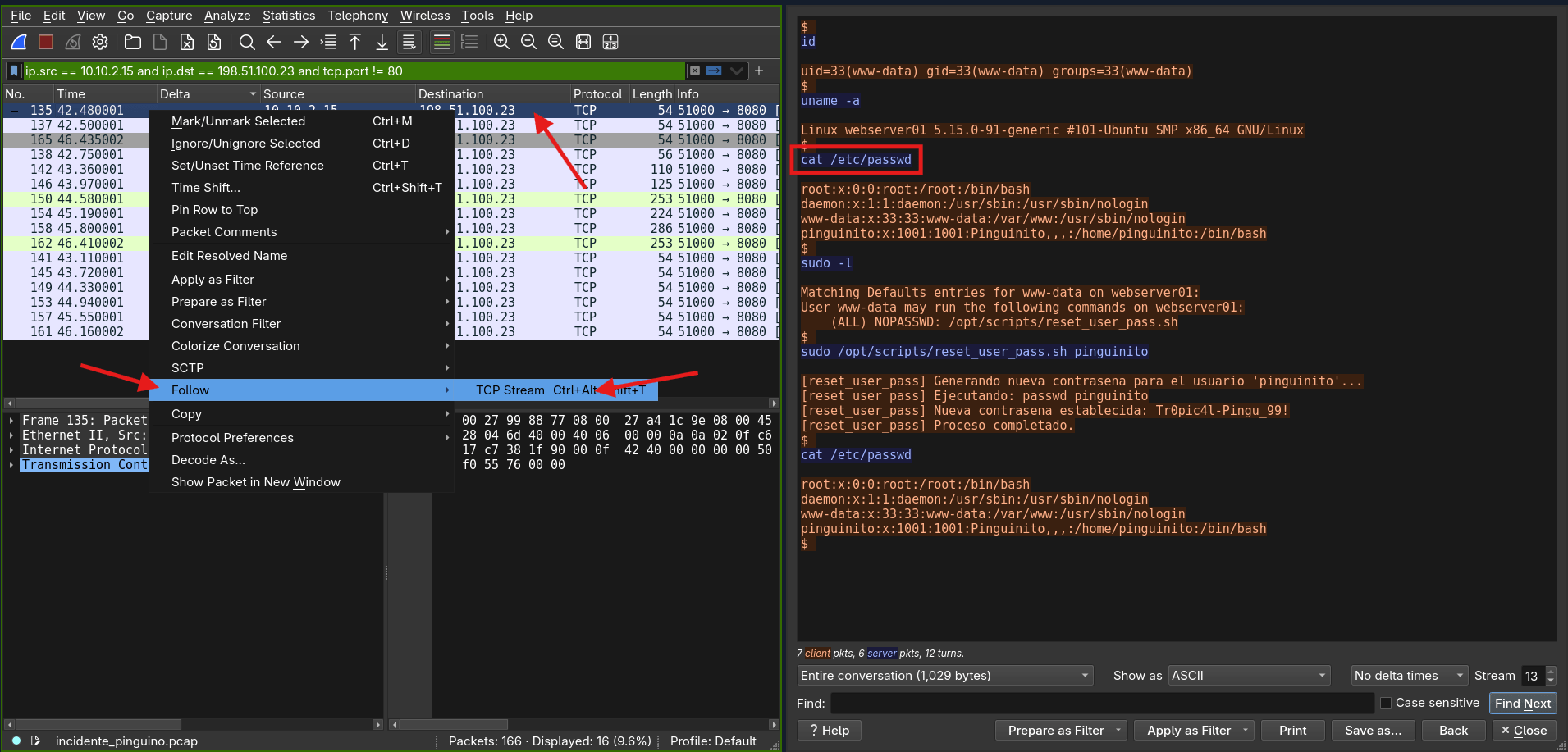Click the Print button
Image resolution: width=1568 pixels, height=752 pixels.
pyautogui.click(x=1292, y=731)
